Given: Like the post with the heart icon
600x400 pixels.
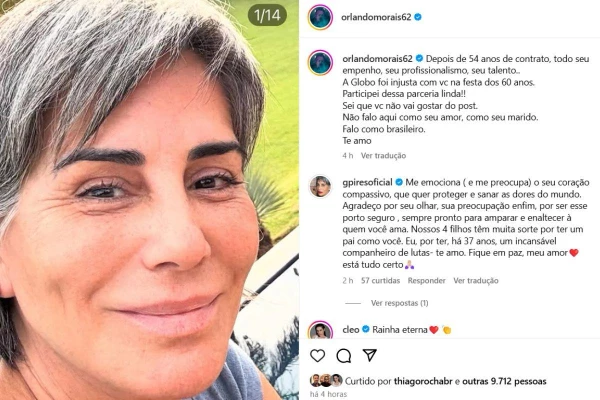Looking at the screenshot, I should 318,356.
